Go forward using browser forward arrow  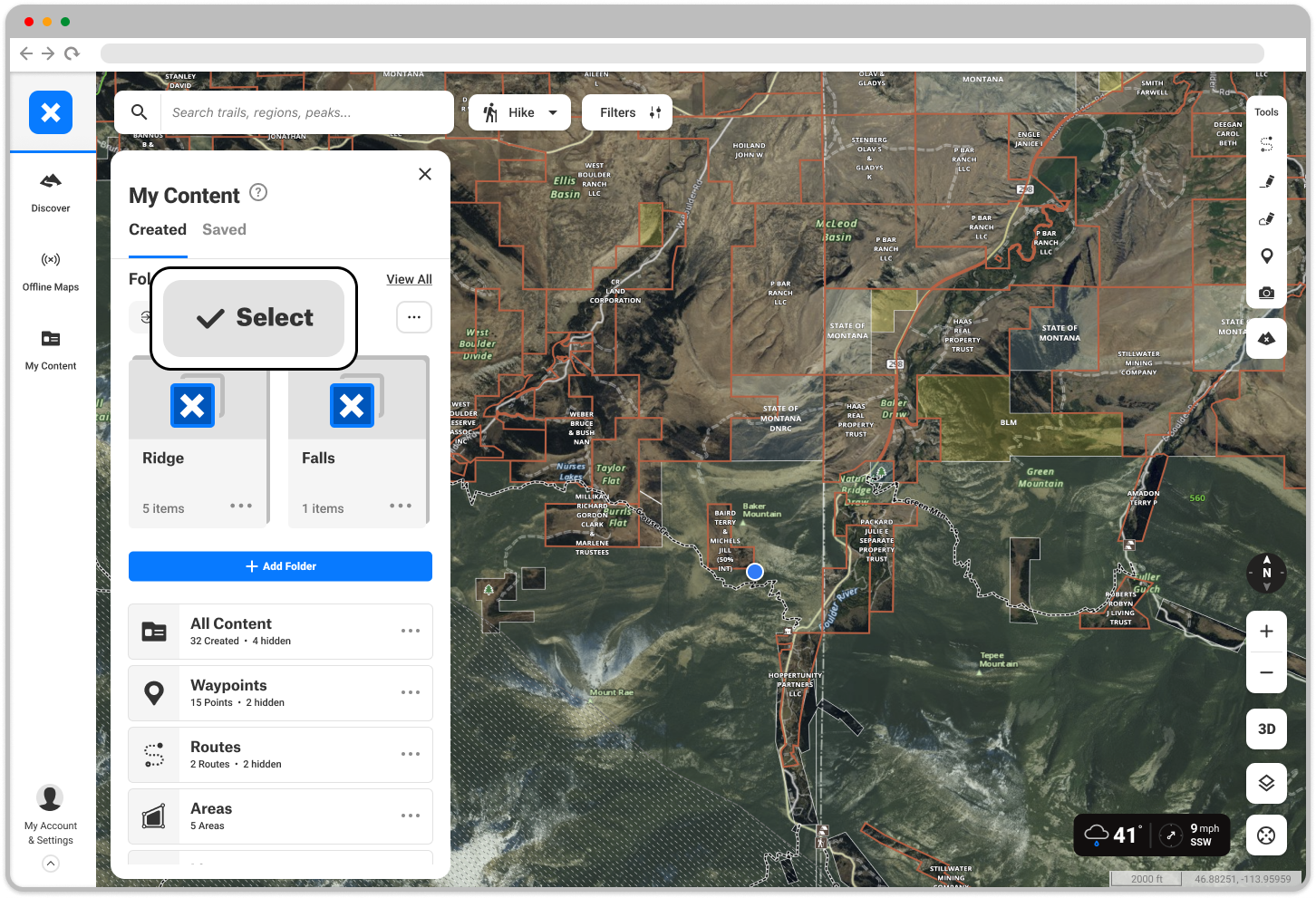48,53
